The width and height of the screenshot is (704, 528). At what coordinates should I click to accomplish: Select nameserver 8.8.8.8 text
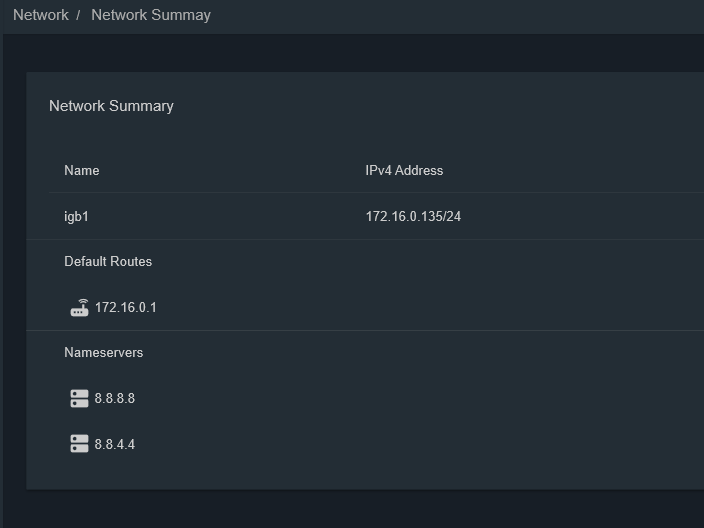tap(114, 398)
